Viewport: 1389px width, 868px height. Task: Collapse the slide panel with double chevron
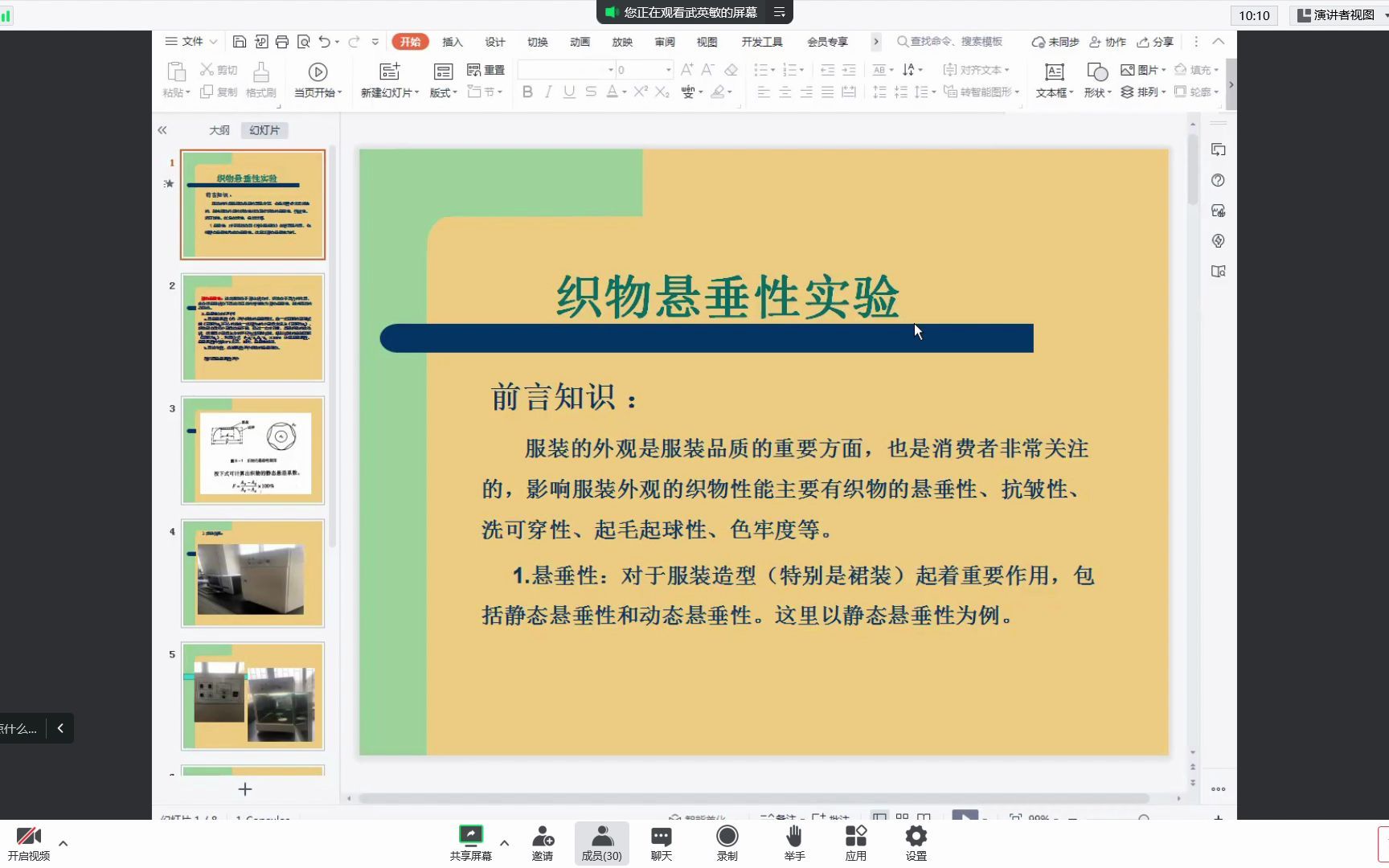coord(162,130)
